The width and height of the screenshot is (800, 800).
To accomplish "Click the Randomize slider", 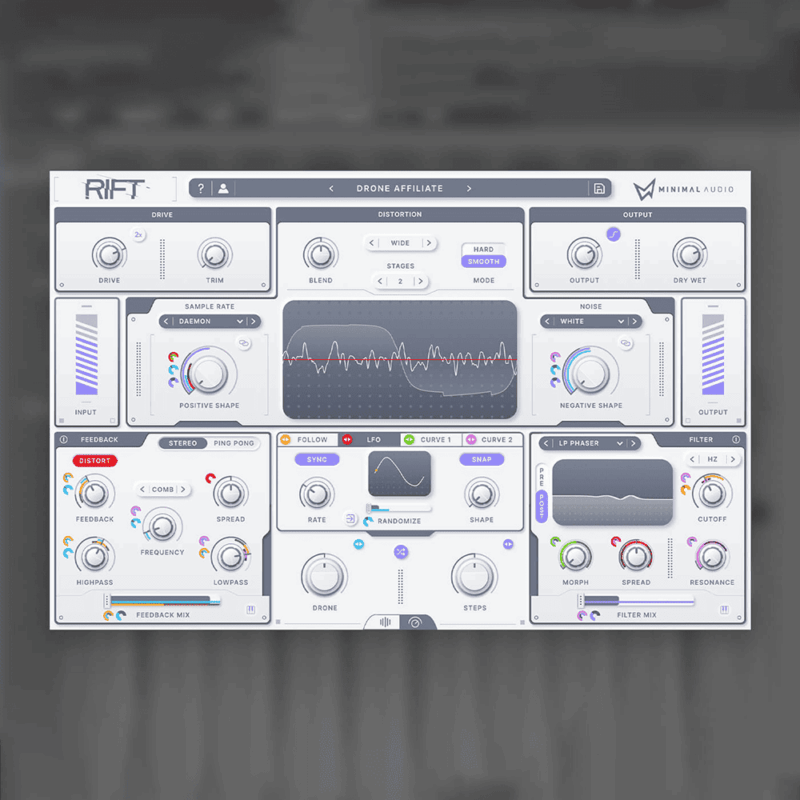I will 398,508.
